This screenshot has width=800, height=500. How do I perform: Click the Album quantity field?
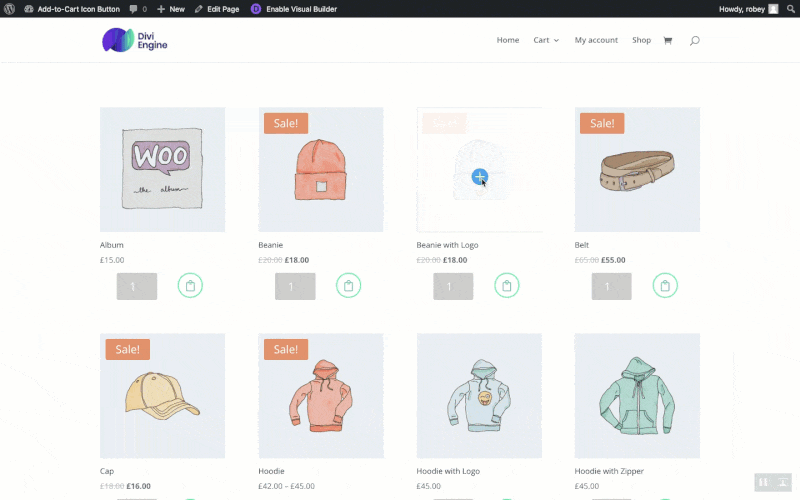137,286
